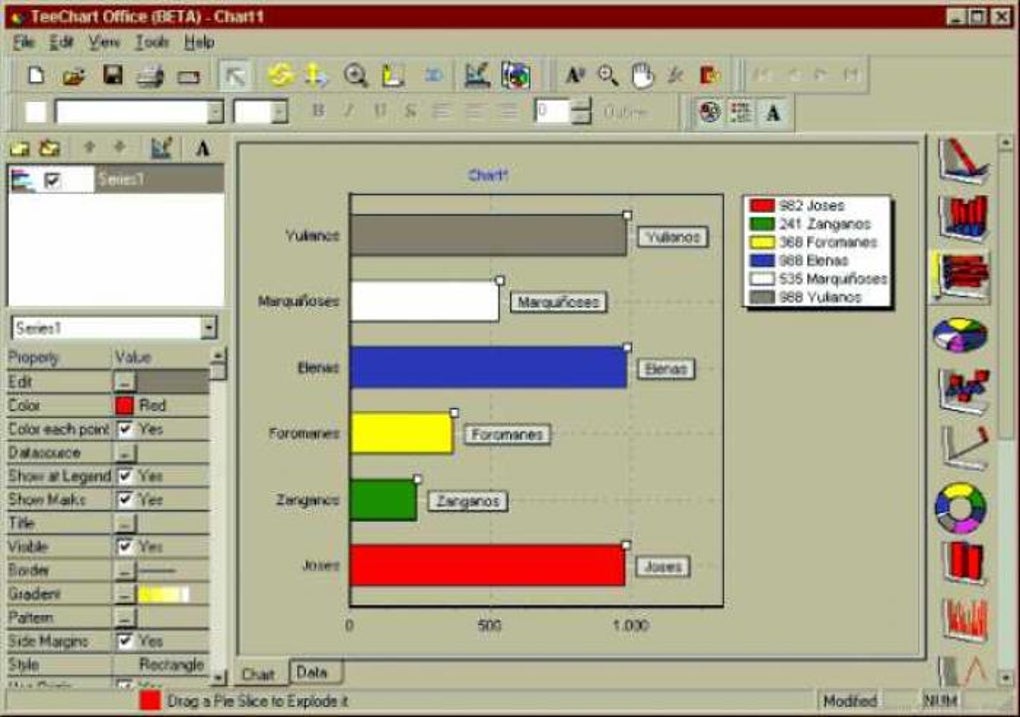This screenshot has width=1020, height=717.
Task: Switch to the Data tab
Action: (x=313, y=674)
